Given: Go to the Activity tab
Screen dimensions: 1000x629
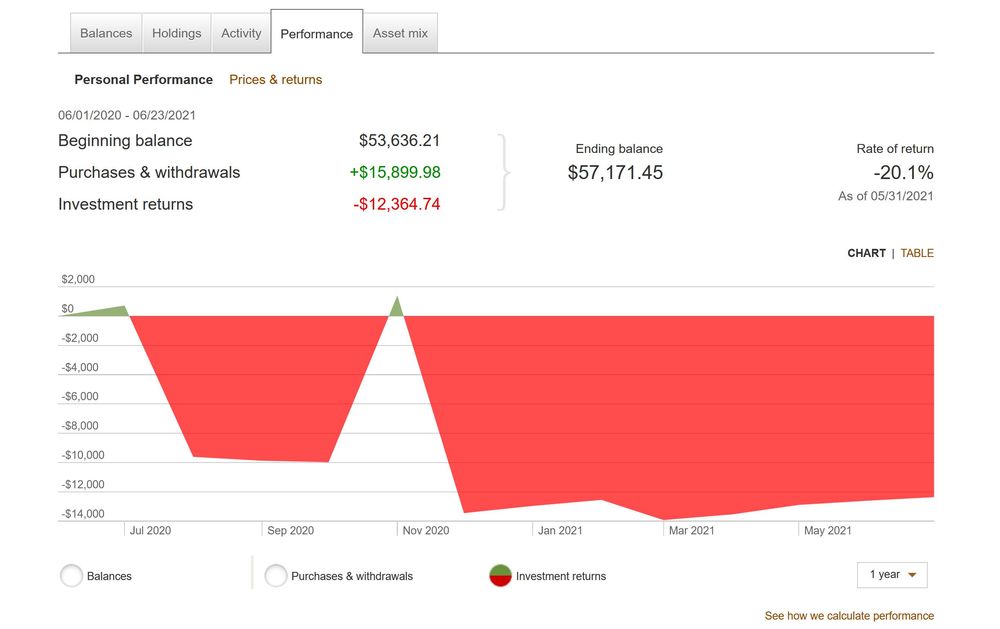Looking at the screenshot, I should (x=241, y=33).
